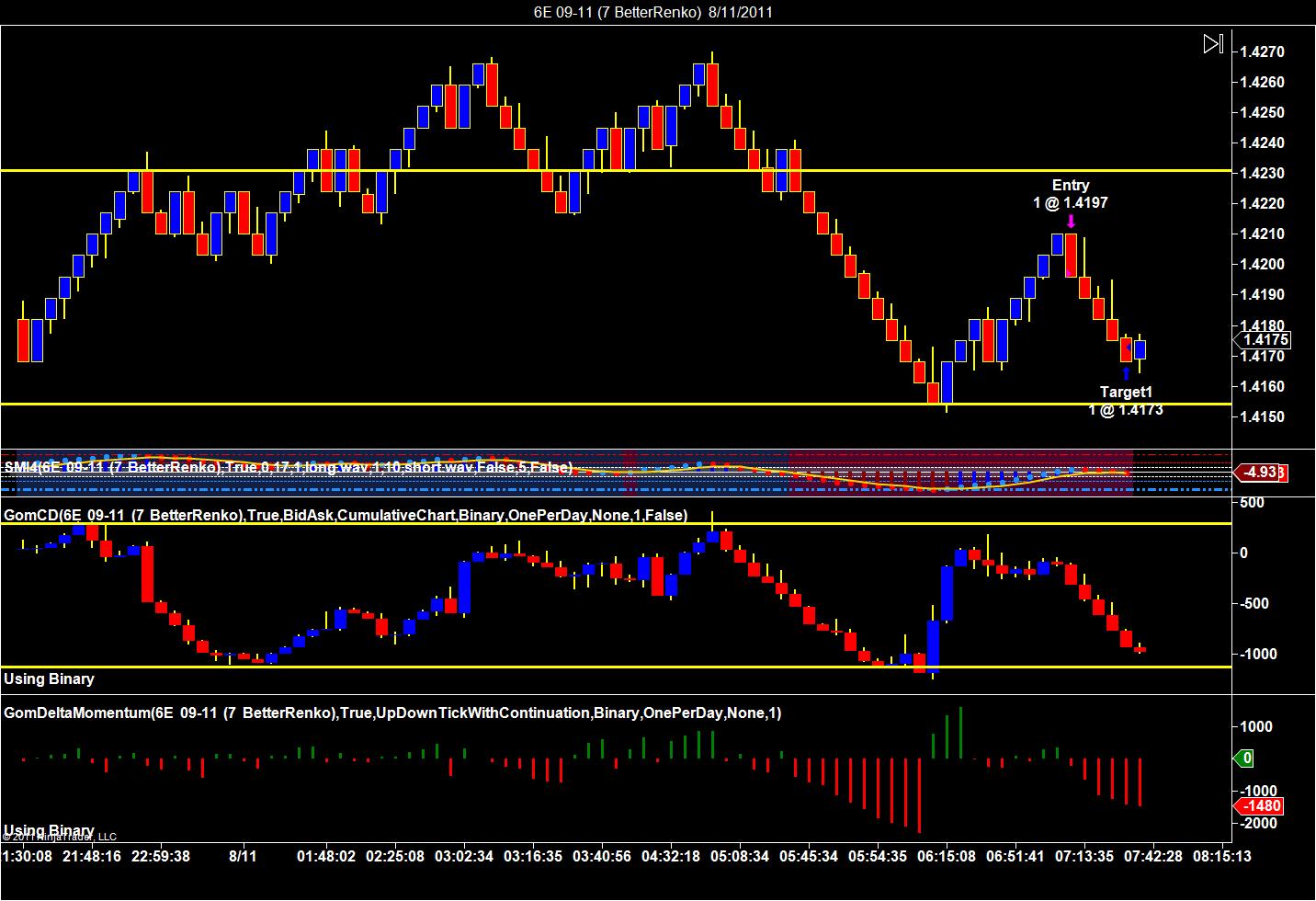
Task: Click the 1.4160 price axis label
Action: pos(1263,387)
